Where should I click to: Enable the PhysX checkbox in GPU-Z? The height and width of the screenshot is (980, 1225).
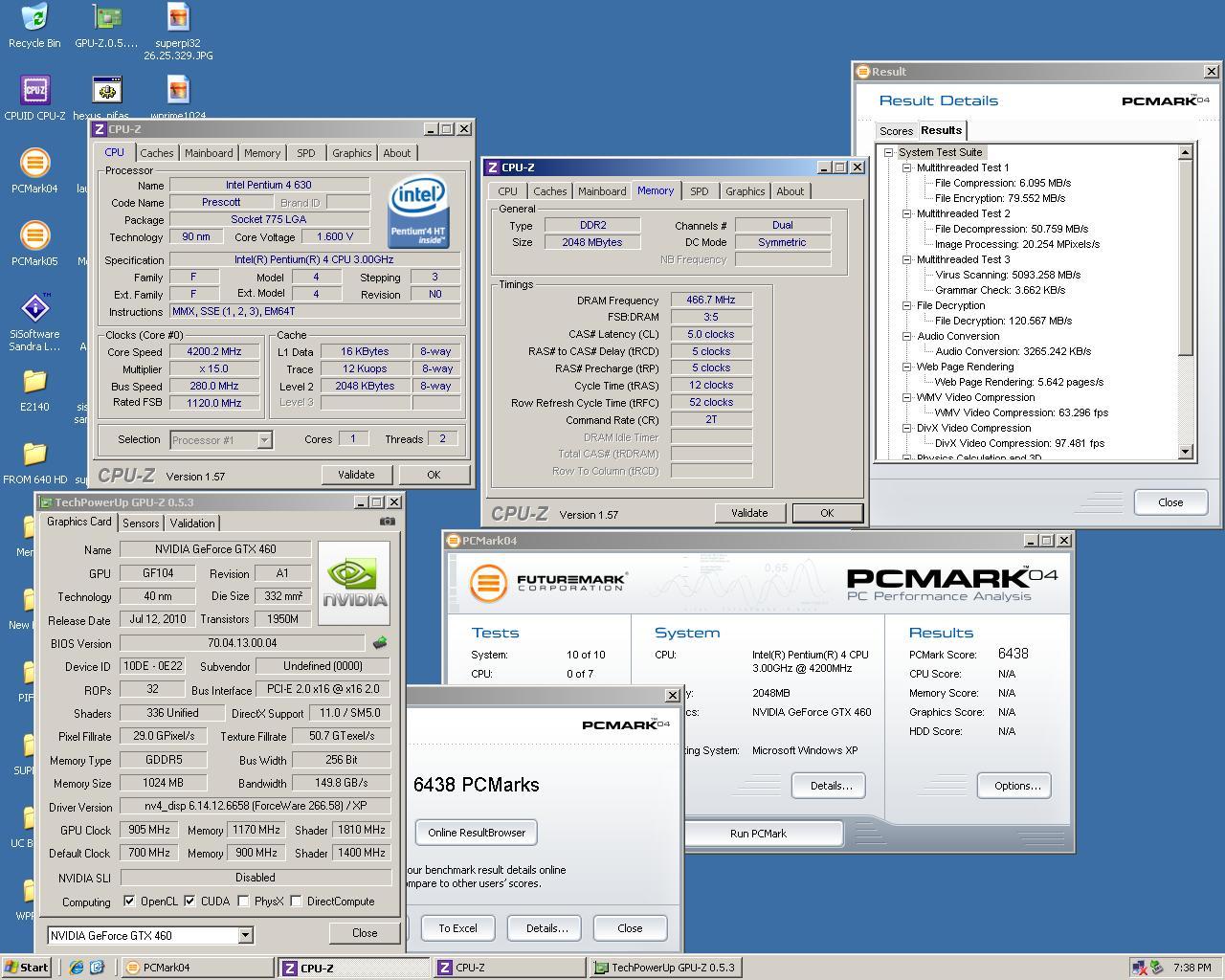tap(243, 902)
